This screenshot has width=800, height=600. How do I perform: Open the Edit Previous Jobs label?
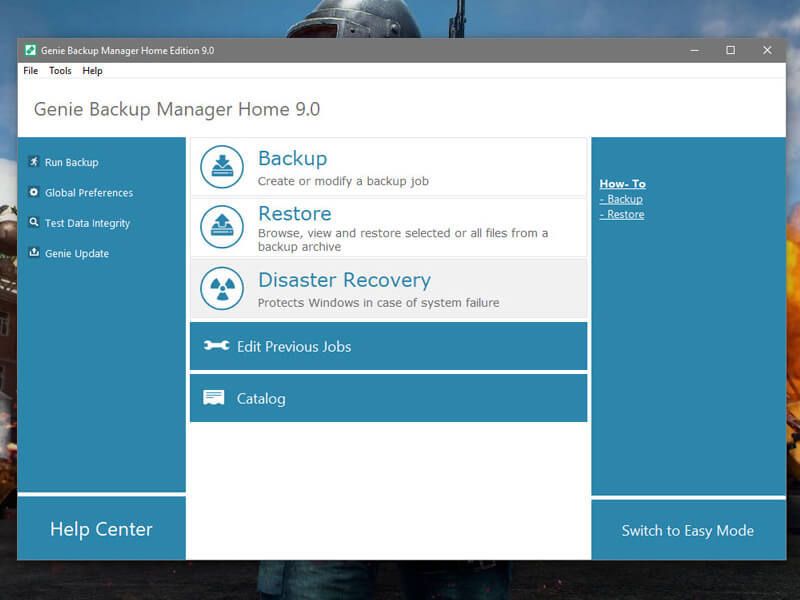click(294, 346)
